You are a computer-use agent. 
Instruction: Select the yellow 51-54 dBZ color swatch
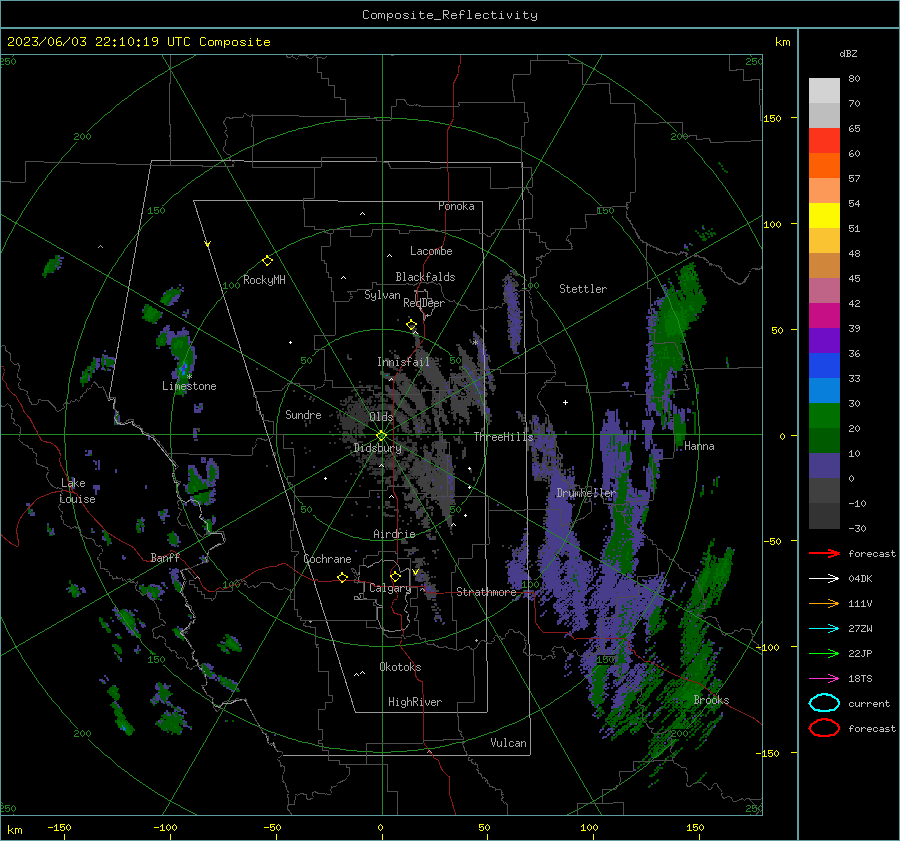[x=824, y=216]
